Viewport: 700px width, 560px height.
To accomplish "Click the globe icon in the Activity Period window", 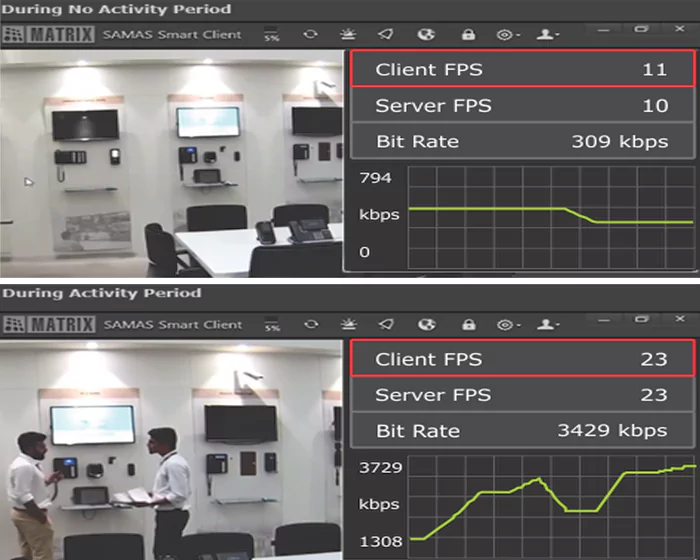I will (427, 324).
